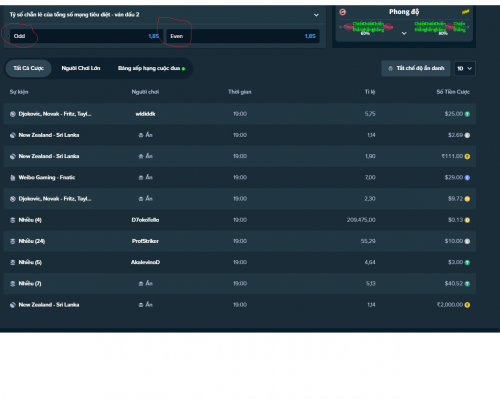Image resolution: width=500 pixels, height=399 pixels.
Task: Click cricket icon in New Zealand row with ₹2,000.00 stake
Action: tap(13, 305)
